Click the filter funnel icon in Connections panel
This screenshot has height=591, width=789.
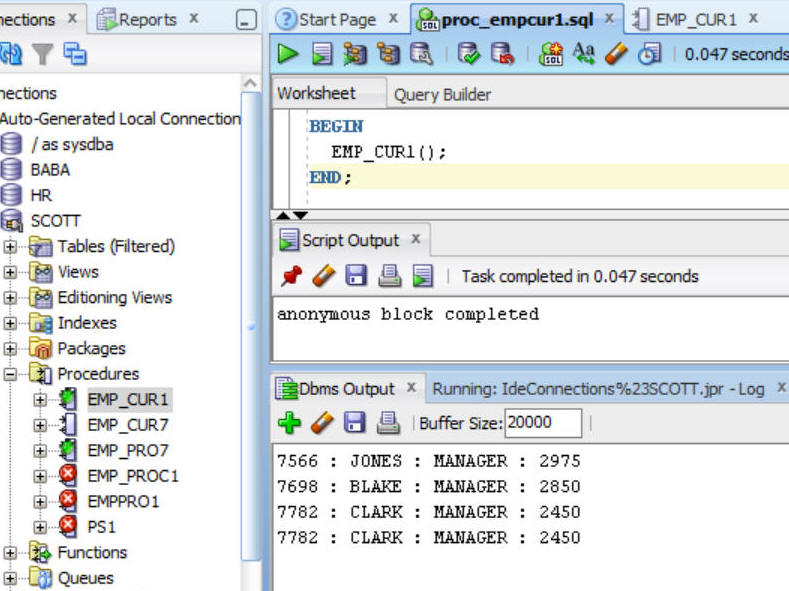click(42, 54)
